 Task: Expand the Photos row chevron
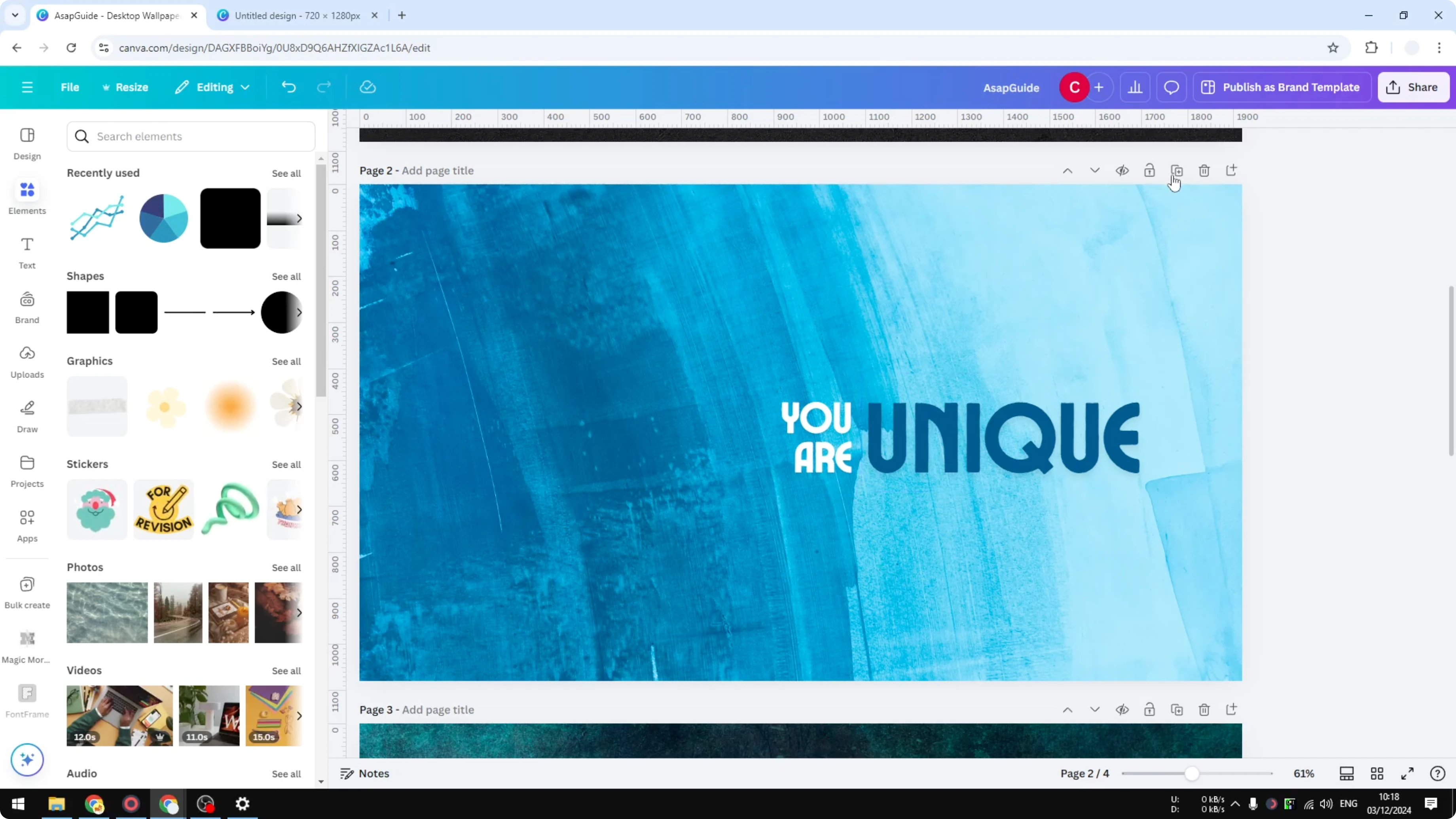[x=299, y=612]
